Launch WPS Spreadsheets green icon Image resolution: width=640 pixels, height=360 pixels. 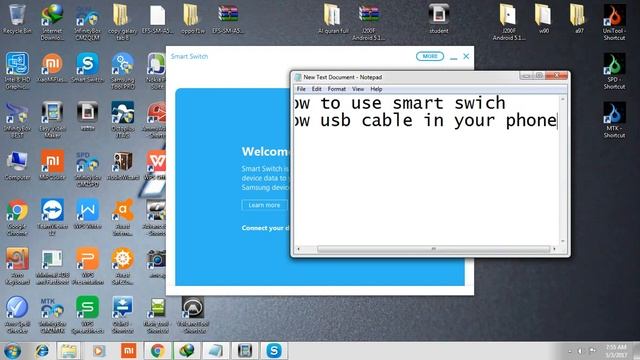coord(87,314)
